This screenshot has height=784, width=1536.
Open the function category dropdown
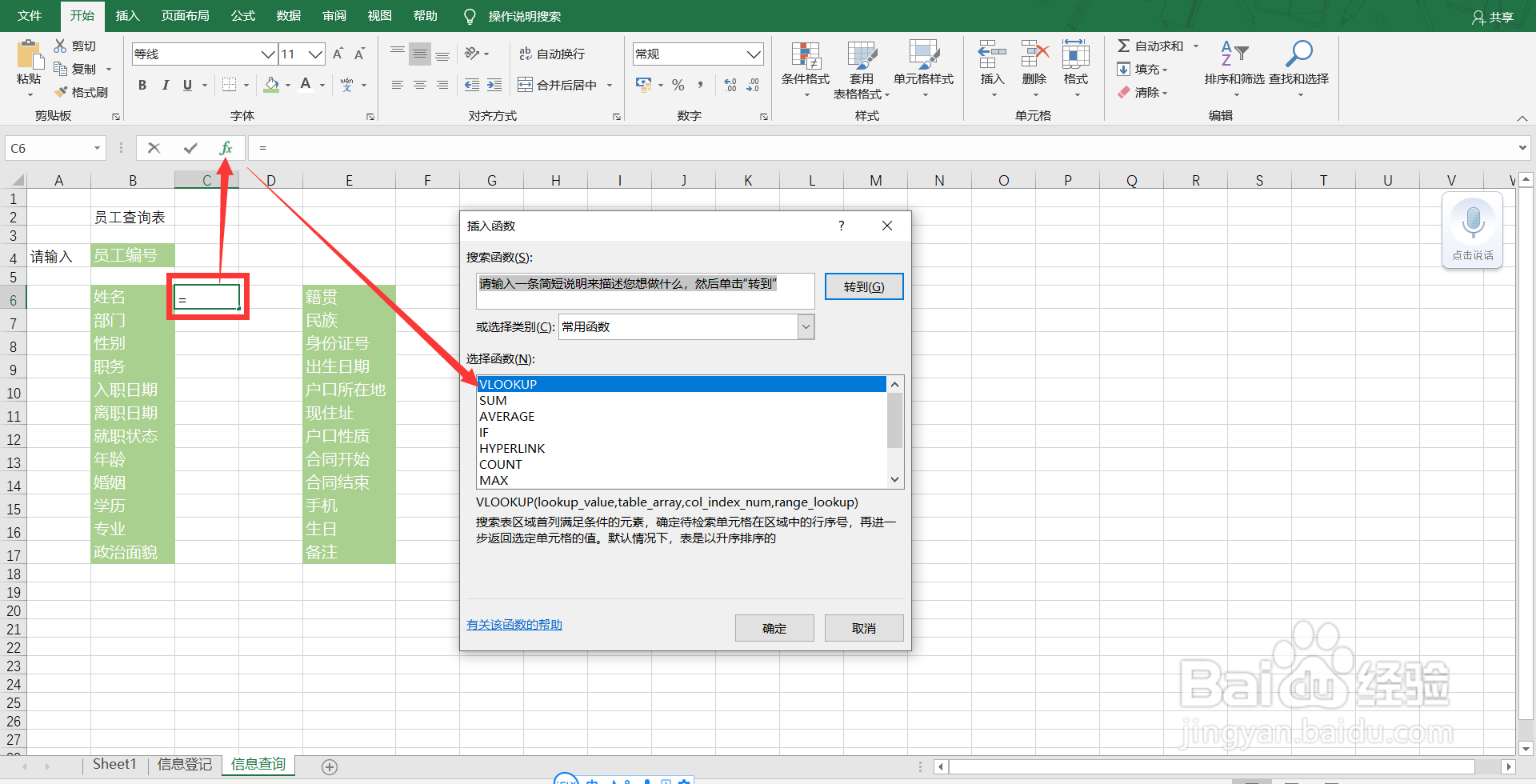click(x=806, y=326)
